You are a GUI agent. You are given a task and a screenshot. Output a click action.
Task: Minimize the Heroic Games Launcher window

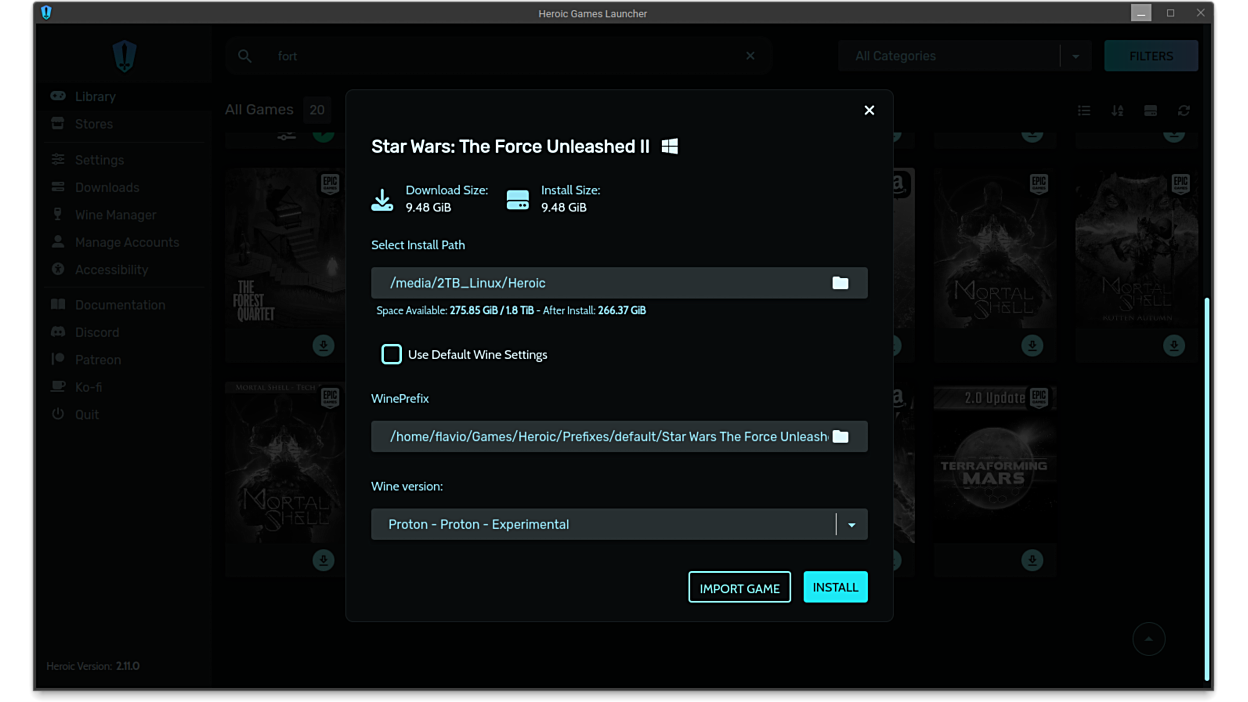[x=1141, y=13]
